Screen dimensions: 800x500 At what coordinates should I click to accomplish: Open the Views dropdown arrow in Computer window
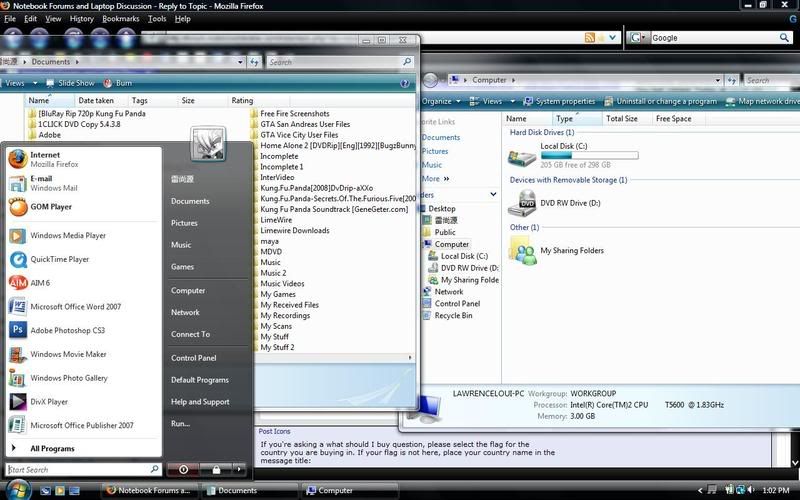[x=512, y=101]
